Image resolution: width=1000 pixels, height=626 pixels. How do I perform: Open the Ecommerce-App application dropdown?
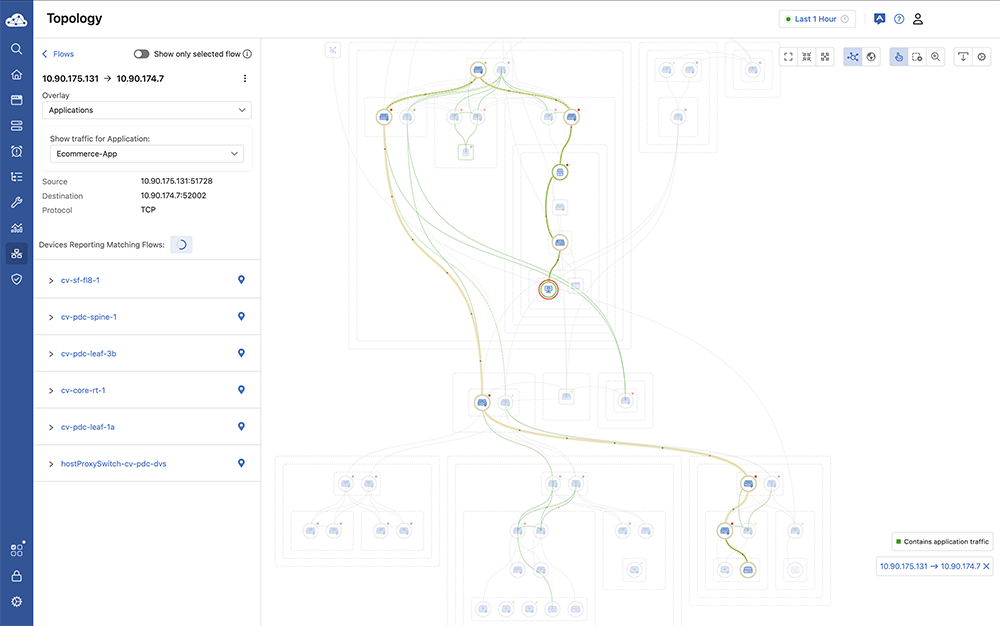click(x=146, y=154)
